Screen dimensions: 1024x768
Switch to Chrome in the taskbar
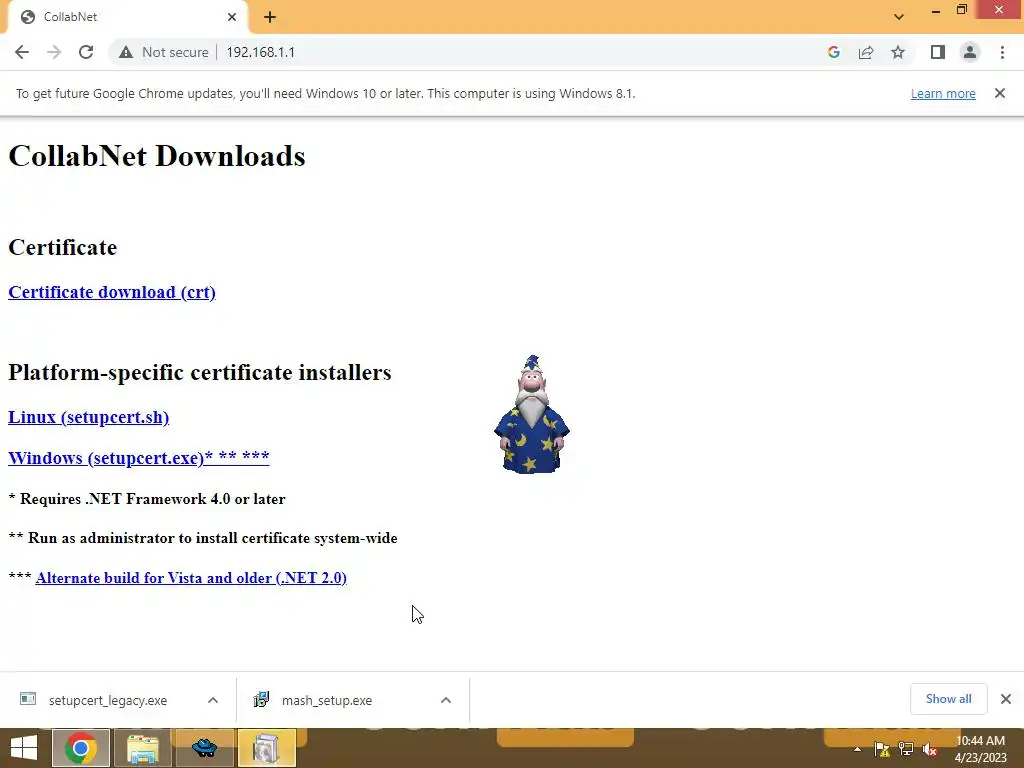[x=81, y=748]
